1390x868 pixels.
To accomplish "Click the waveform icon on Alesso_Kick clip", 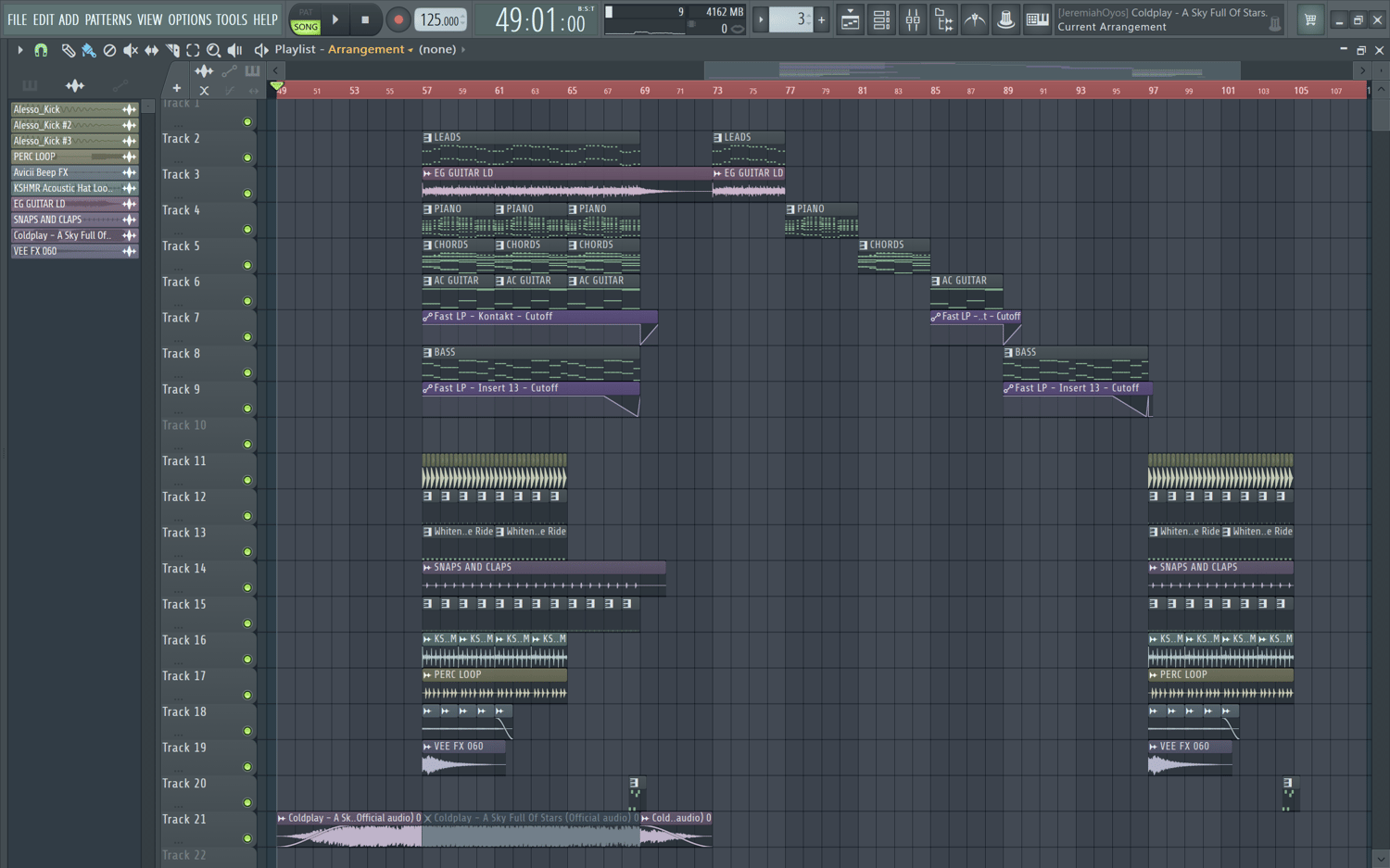I will coord(129,109).
